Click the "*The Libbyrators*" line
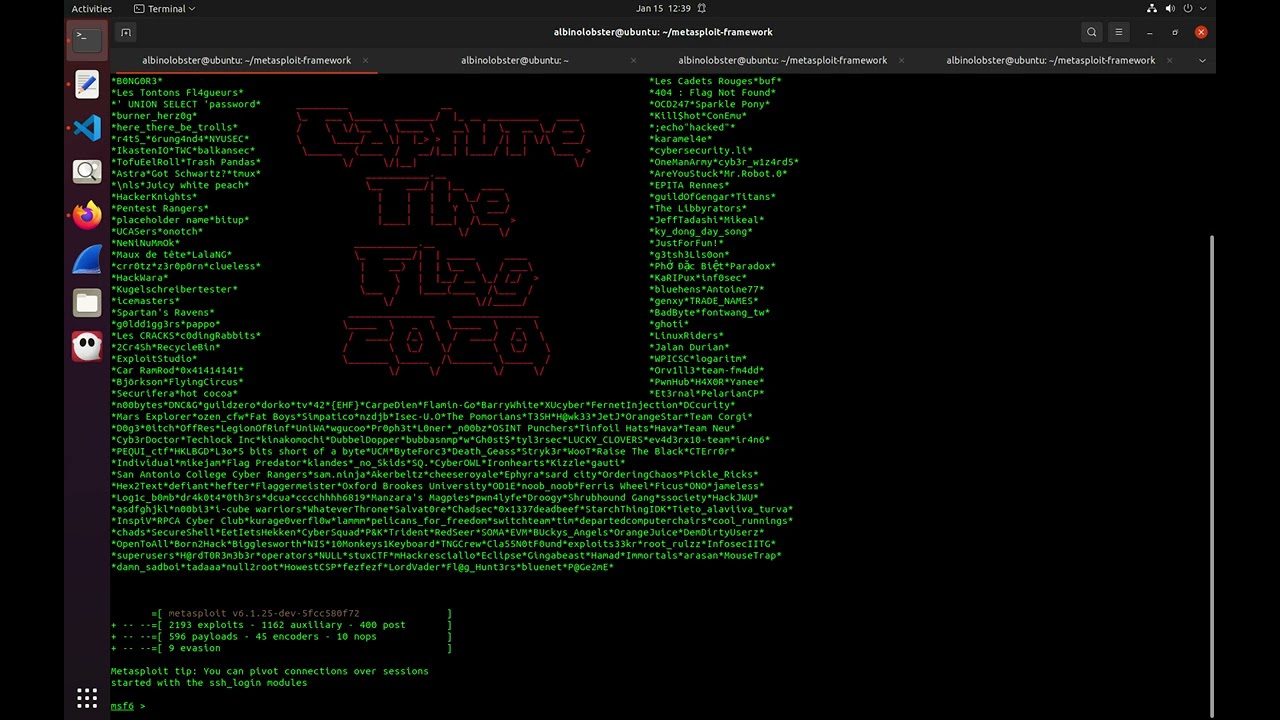The image size is (1280, 720). (698, 209)
